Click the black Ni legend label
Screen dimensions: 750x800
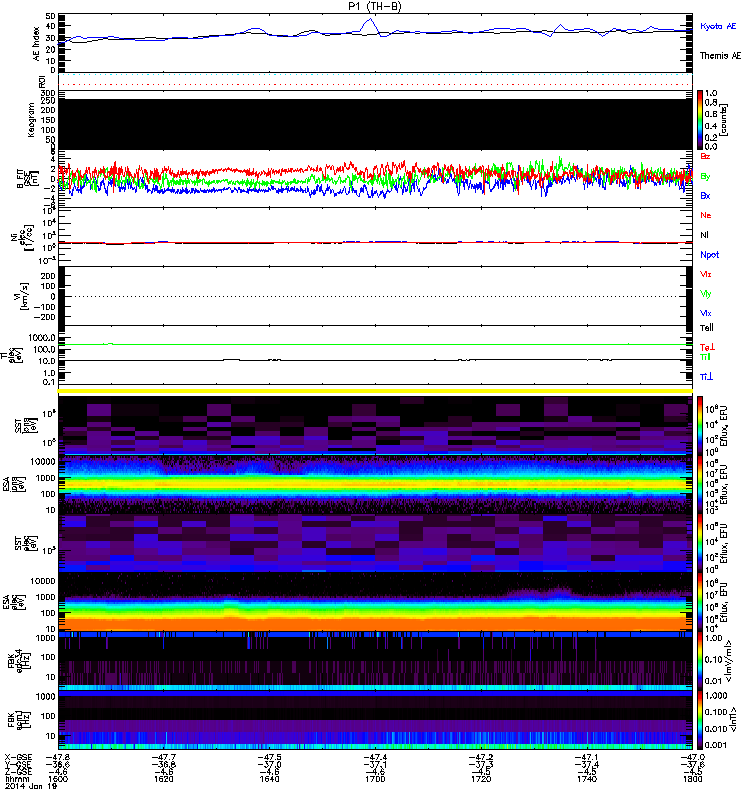705,235
